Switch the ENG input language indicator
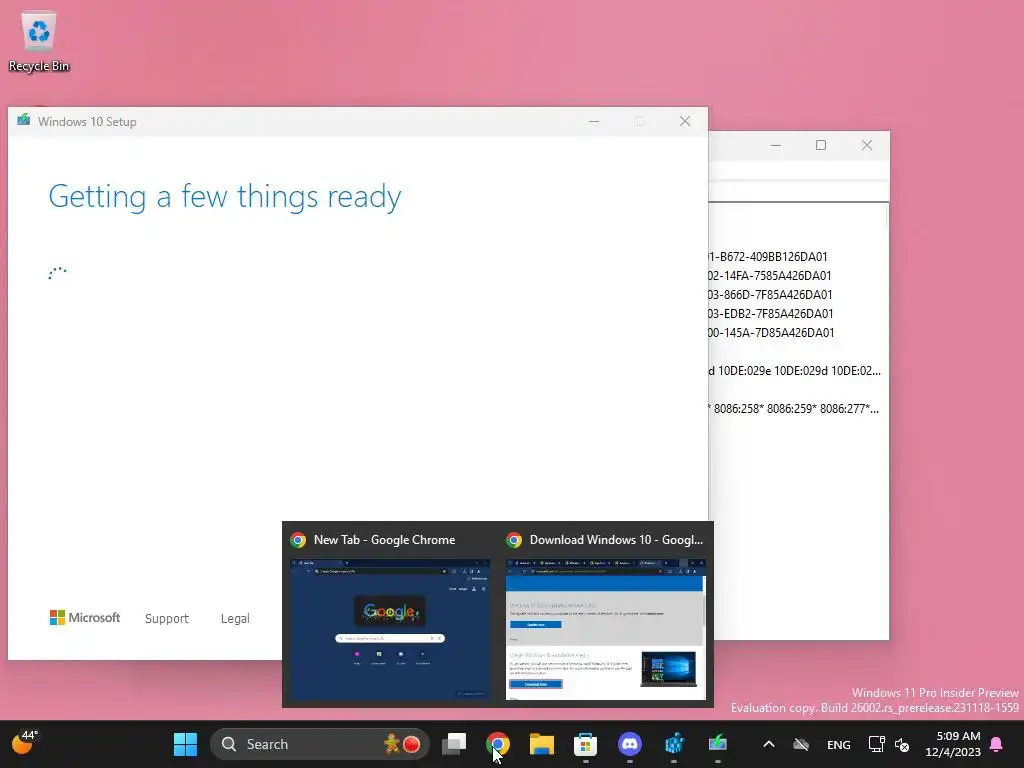 [839, 744]
